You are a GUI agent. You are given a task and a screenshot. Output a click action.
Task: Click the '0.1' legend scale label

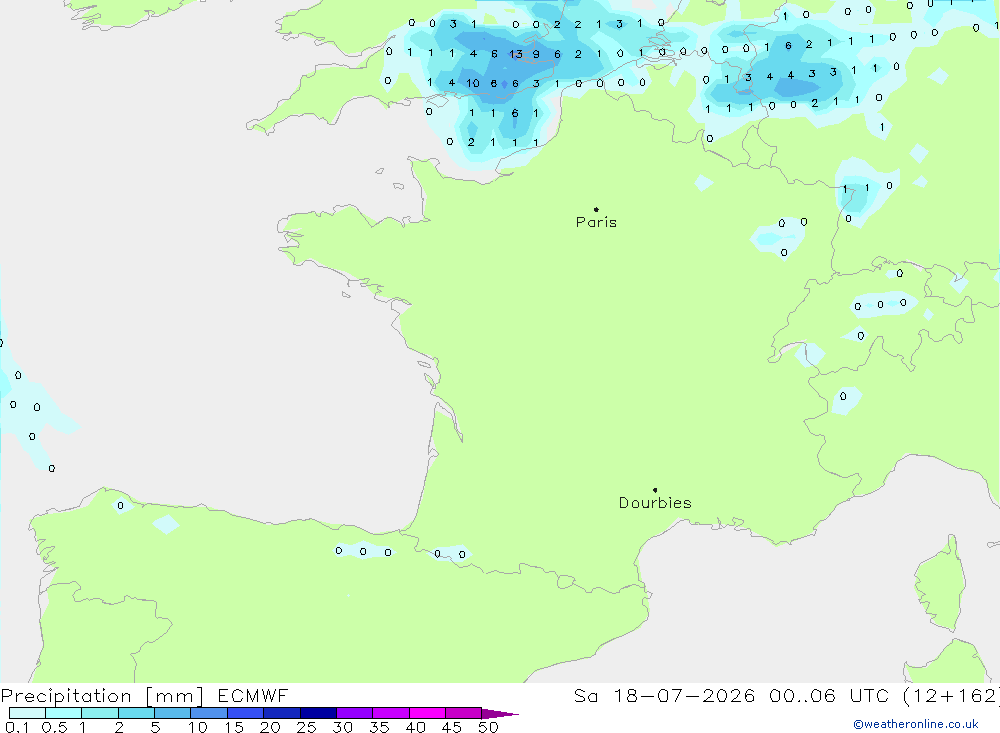[17, 727]
